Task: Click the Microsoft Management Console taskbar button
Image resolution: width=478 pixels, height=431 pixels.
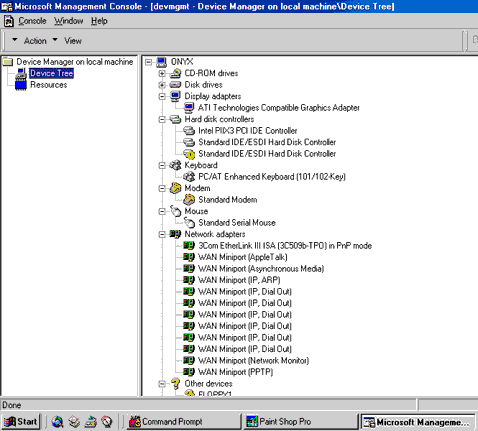Action: point(418,422)
